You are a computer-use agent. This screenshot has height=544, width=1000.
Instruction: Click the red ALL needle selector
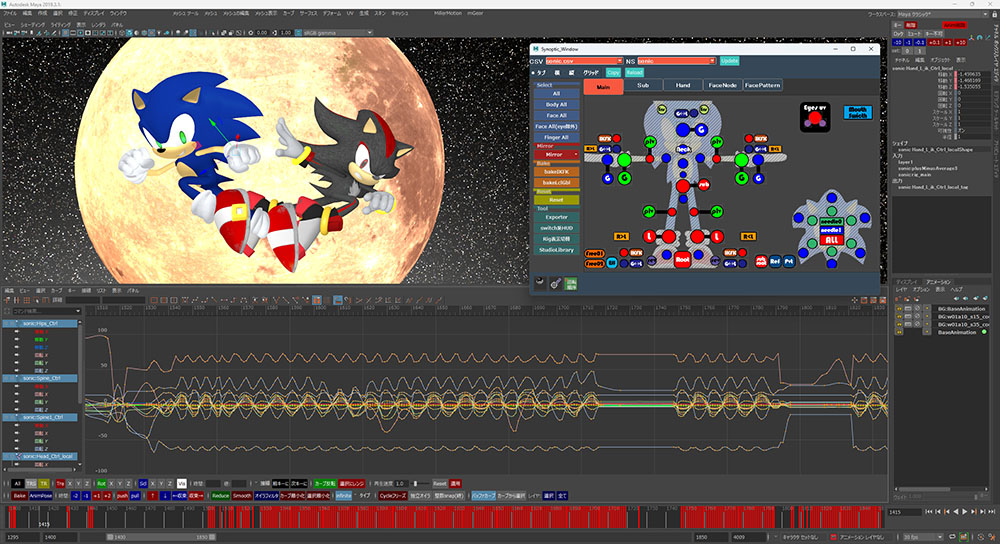(x=830, y=241)
